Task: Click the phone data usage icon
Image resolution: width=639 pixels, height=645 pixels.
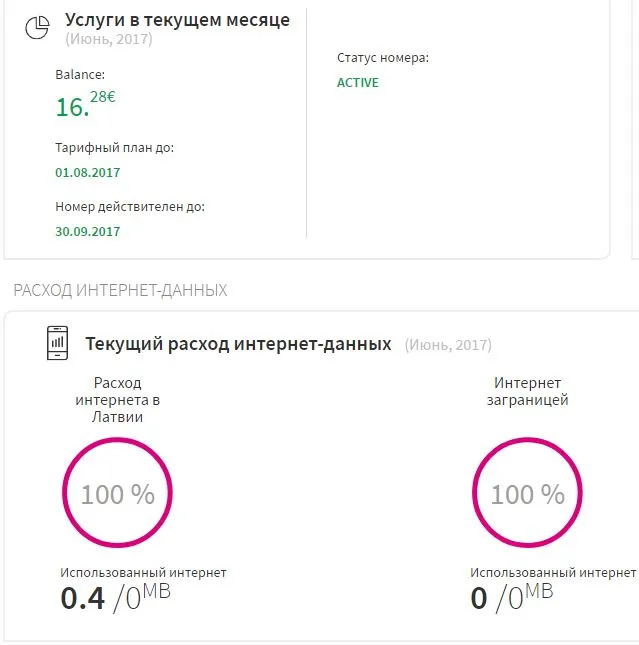Action: 58,343
